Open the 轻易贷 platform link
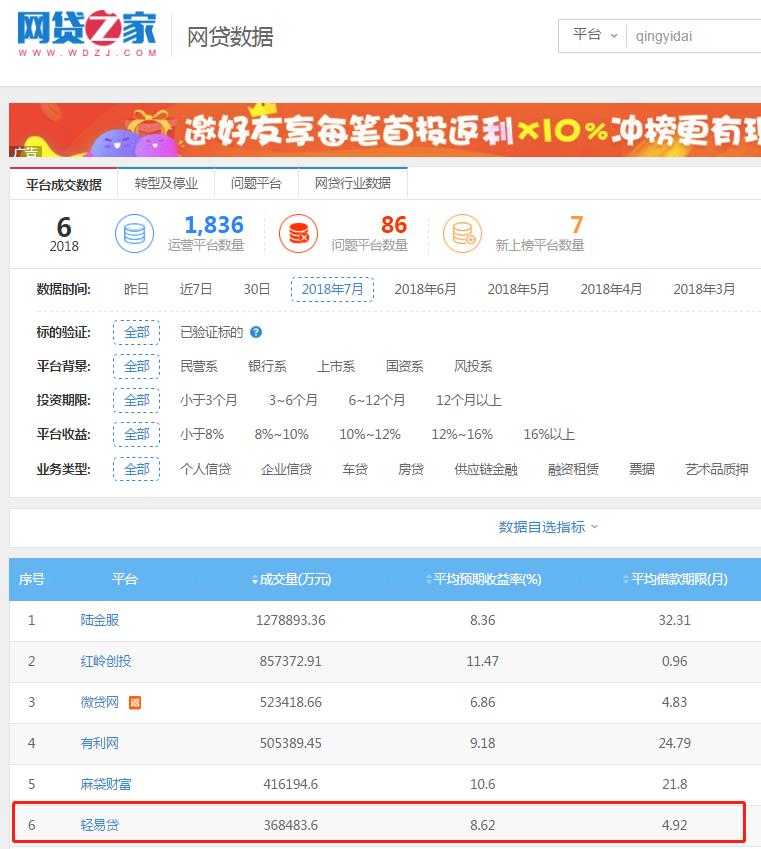 (100, 826)
